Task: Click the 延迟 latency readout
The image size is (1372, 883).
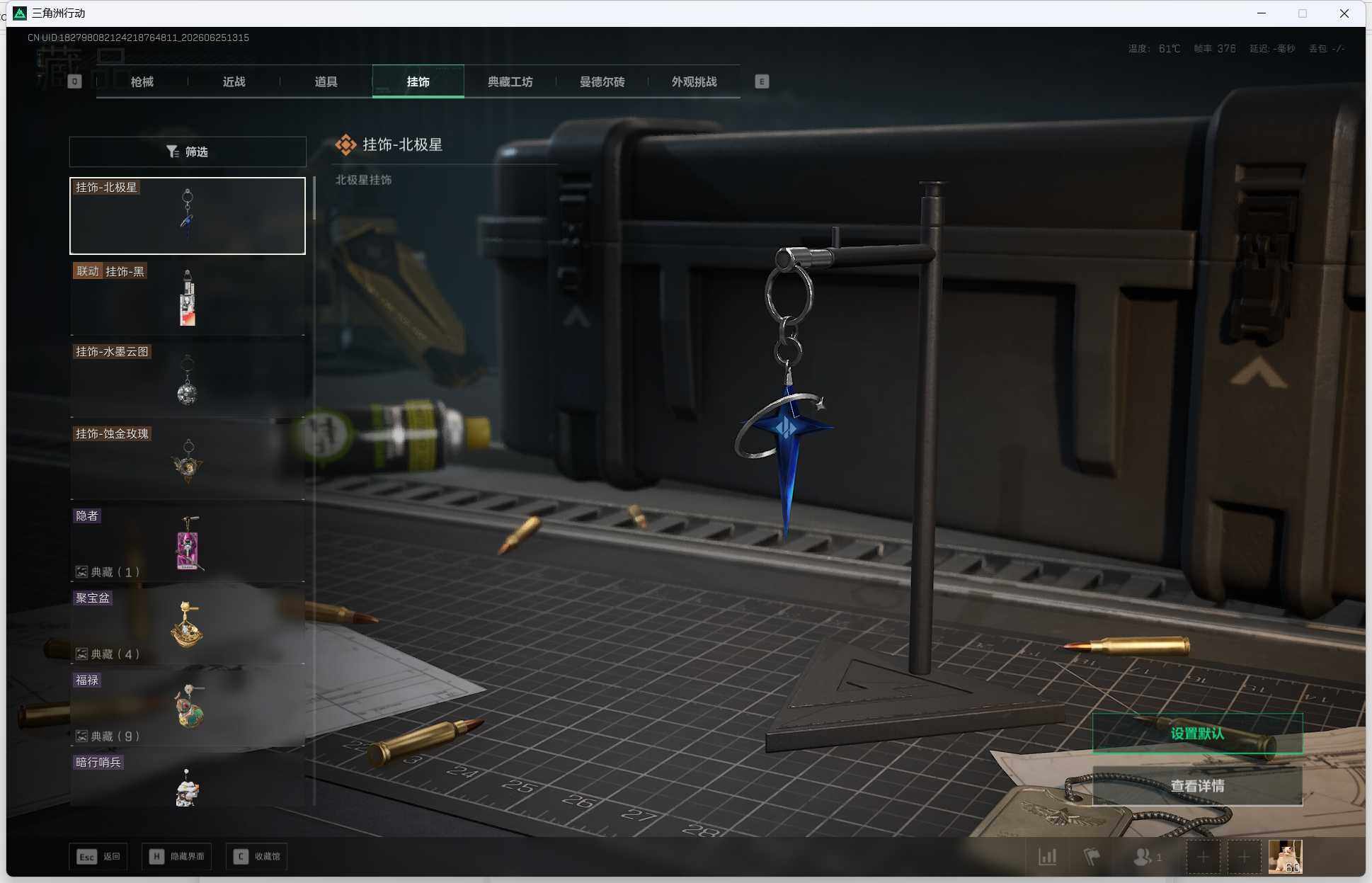Action: 1272,49
